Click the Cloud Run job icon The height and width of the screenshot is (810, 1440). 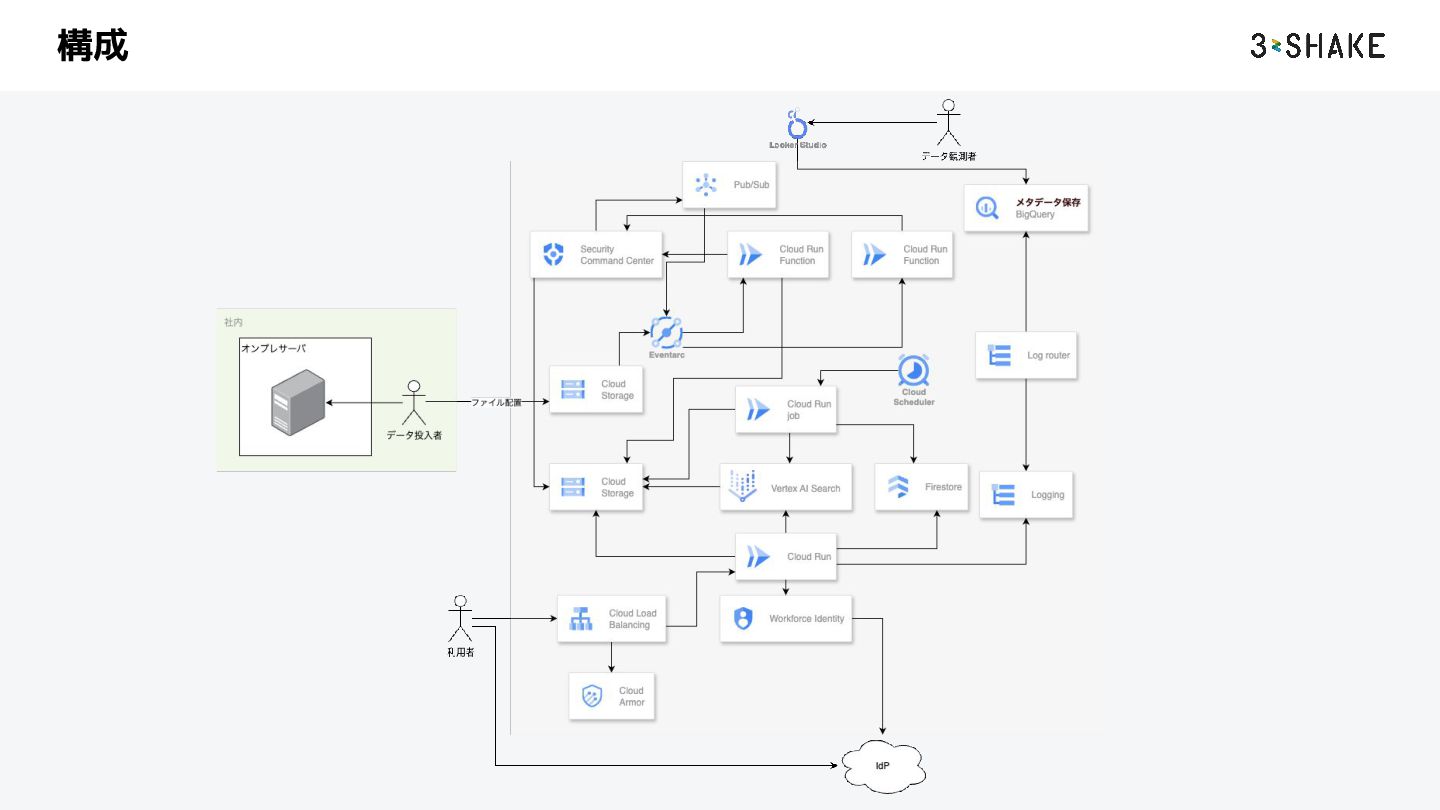tap(759, 409)
